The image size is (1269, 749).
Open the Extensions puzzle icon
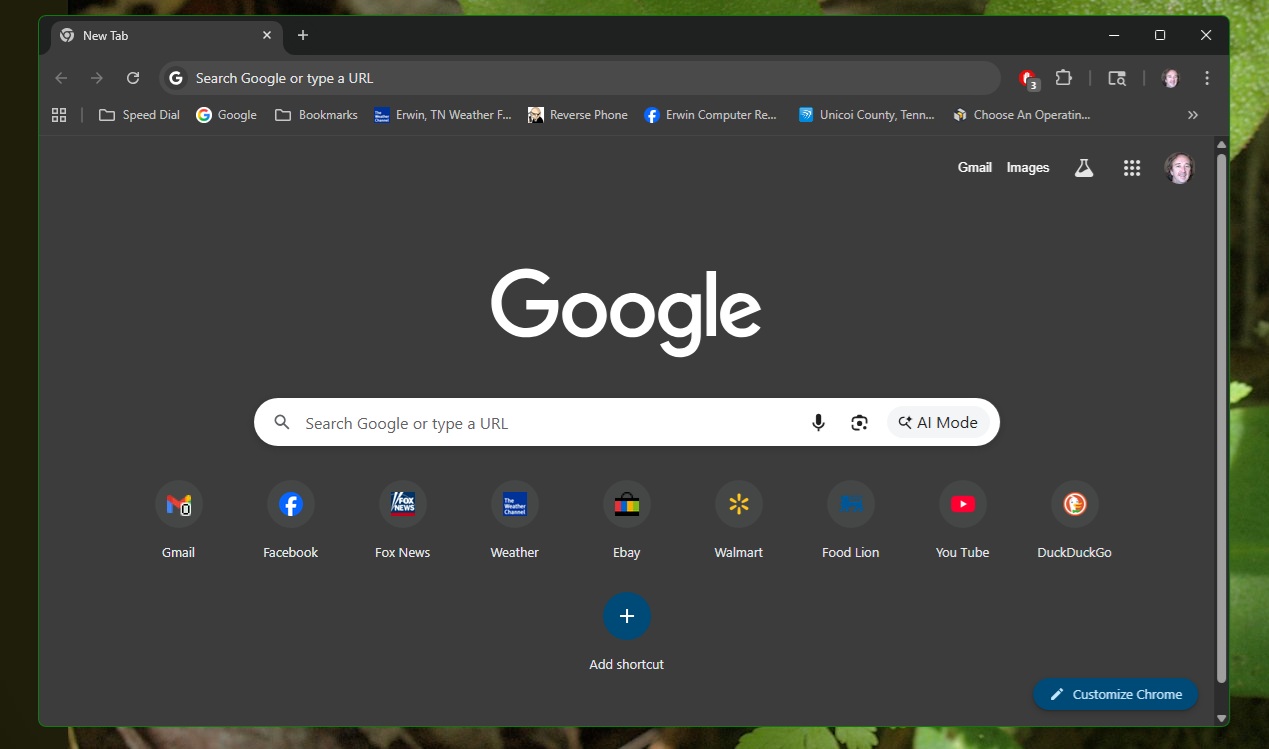point(1064,78)
